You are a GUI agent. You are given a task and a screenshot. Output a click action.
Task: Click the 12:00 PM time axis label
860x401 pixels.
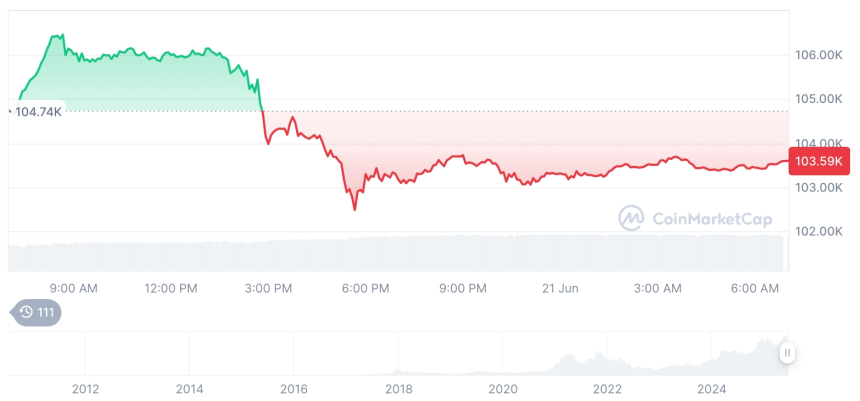click(171, 288)
